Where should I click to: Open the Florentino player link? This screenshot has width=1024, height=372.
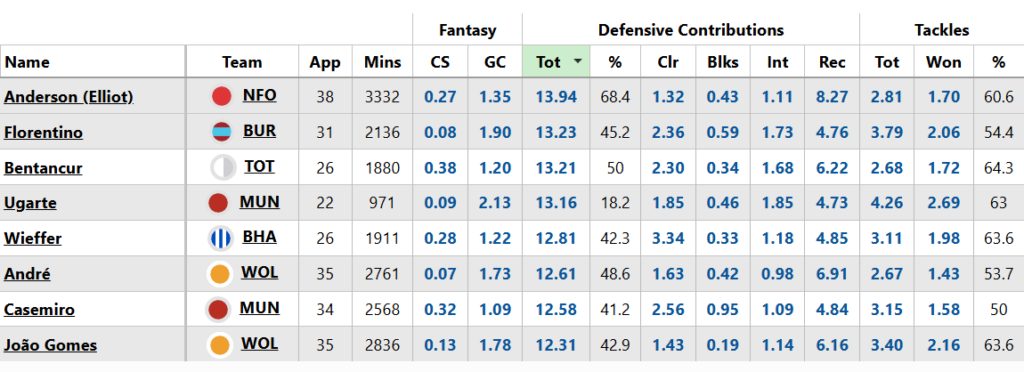43,132
